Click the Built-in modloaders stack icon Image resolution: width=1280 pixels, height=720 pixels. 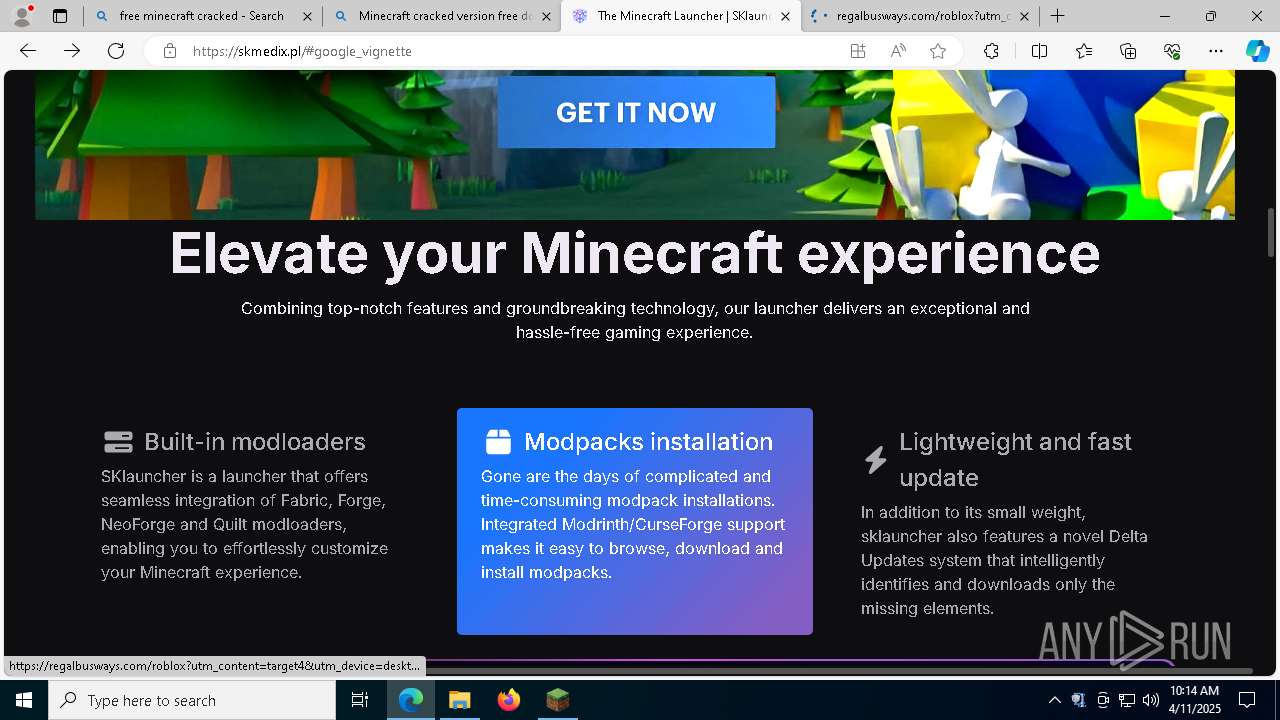point(118,441)
